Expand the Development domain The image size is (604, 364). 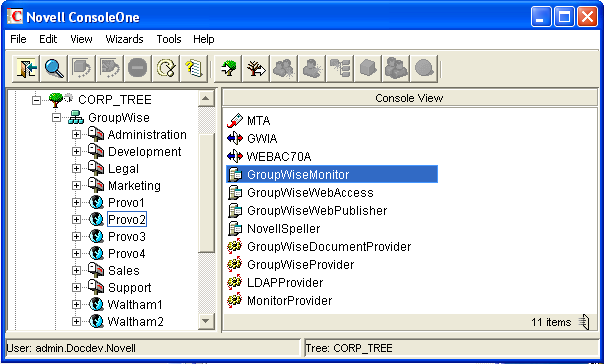point(76,151)
